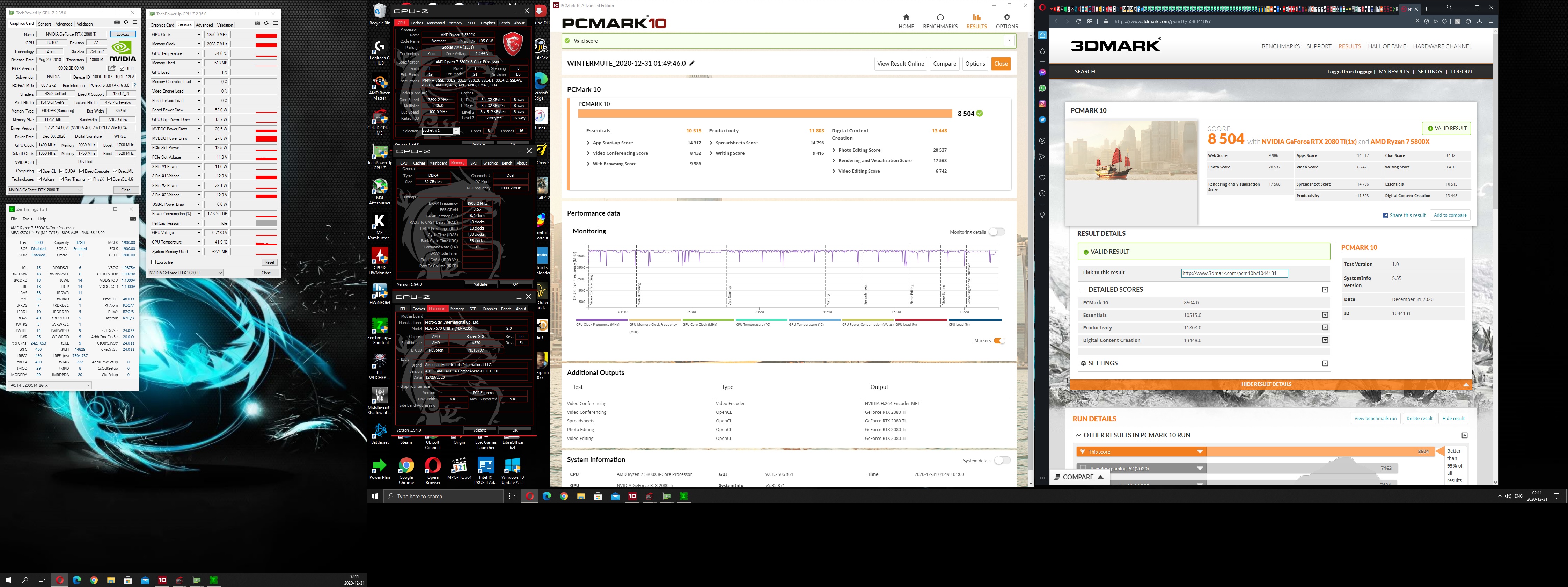Click Windows Type here to search box
Viewport: 1568px width, 587px height.
click(444, 496)
